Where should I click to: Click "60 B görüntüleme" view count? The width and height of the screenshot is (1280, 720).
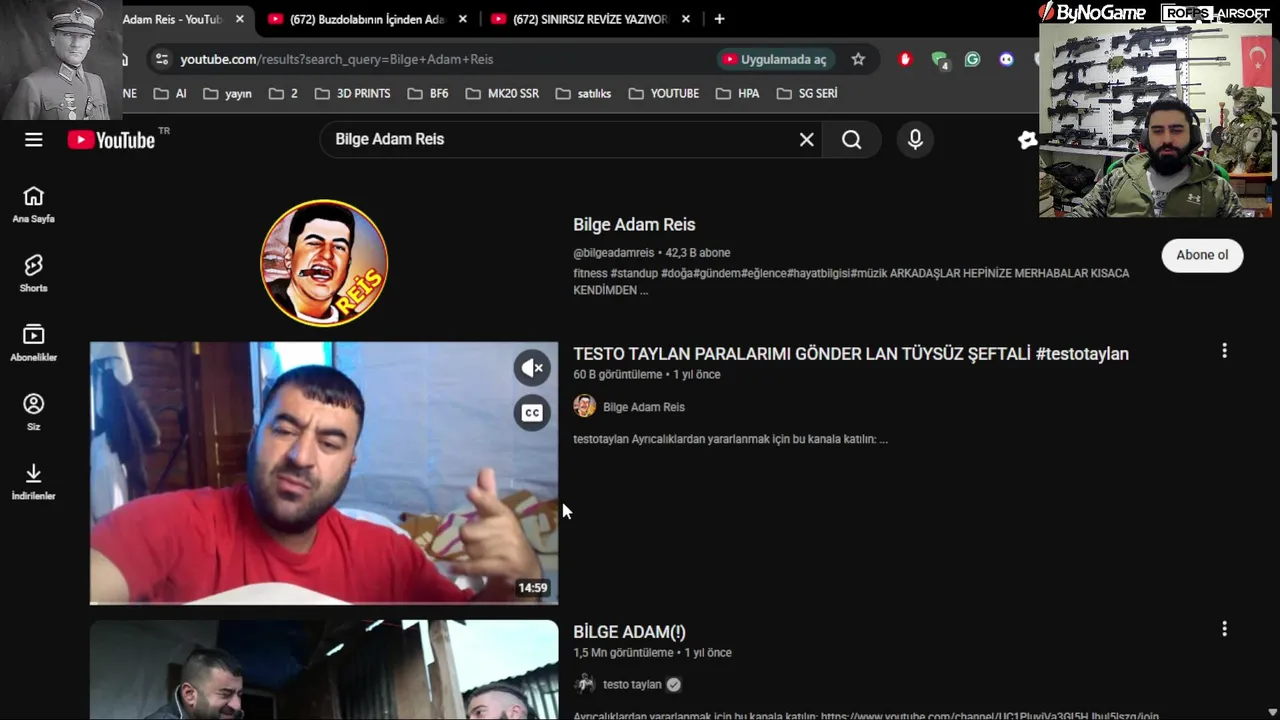click(618, 375)
